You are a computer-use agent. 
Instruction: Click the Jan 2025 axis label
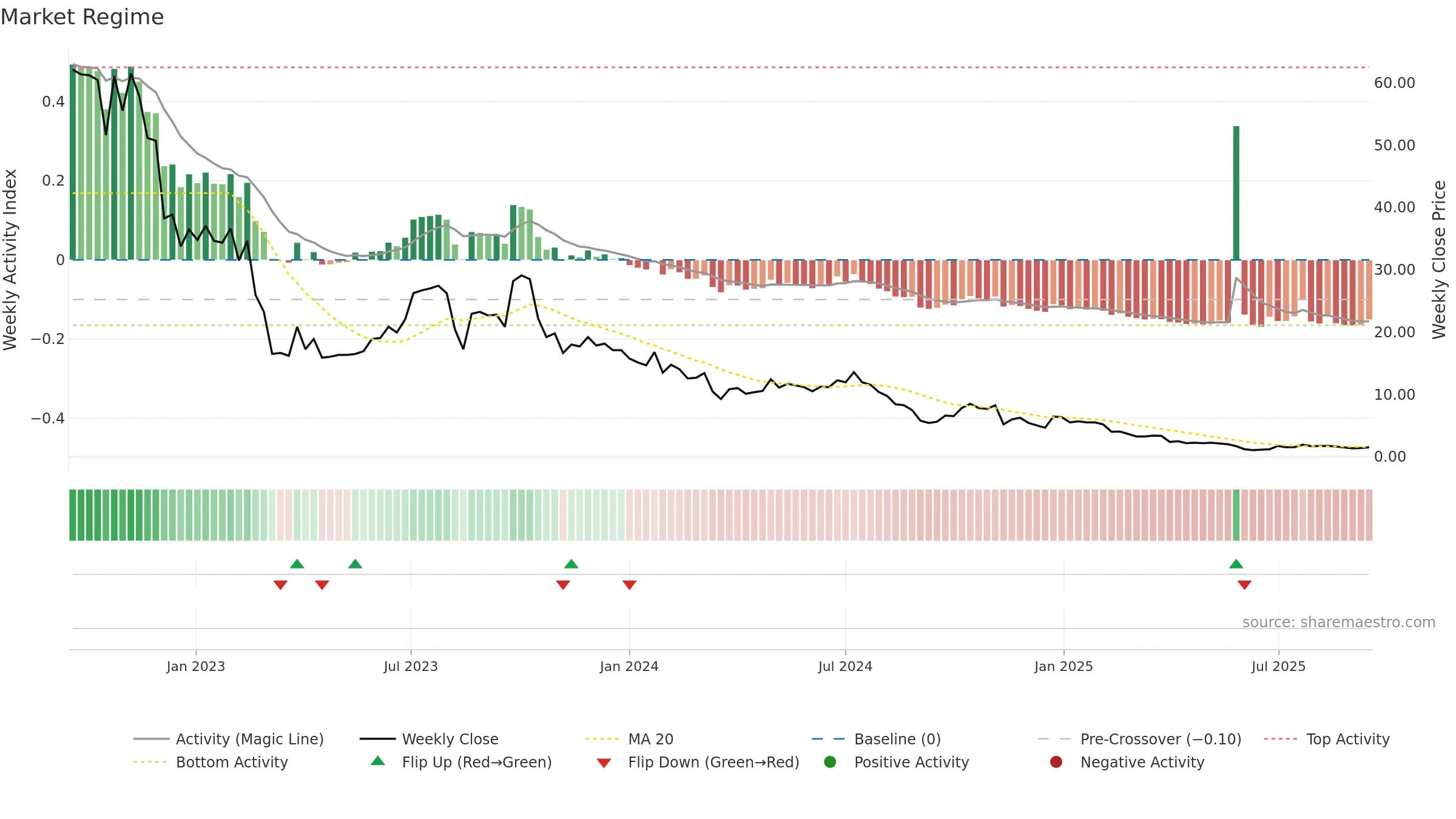pos(1063,667)
